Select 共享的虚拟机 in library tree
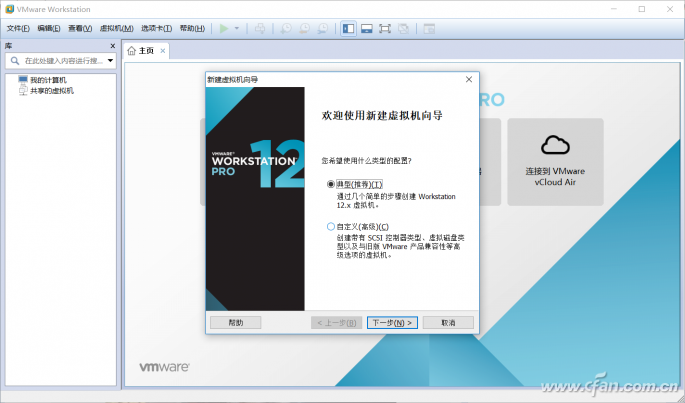685x403 pixels. [46, 91]
